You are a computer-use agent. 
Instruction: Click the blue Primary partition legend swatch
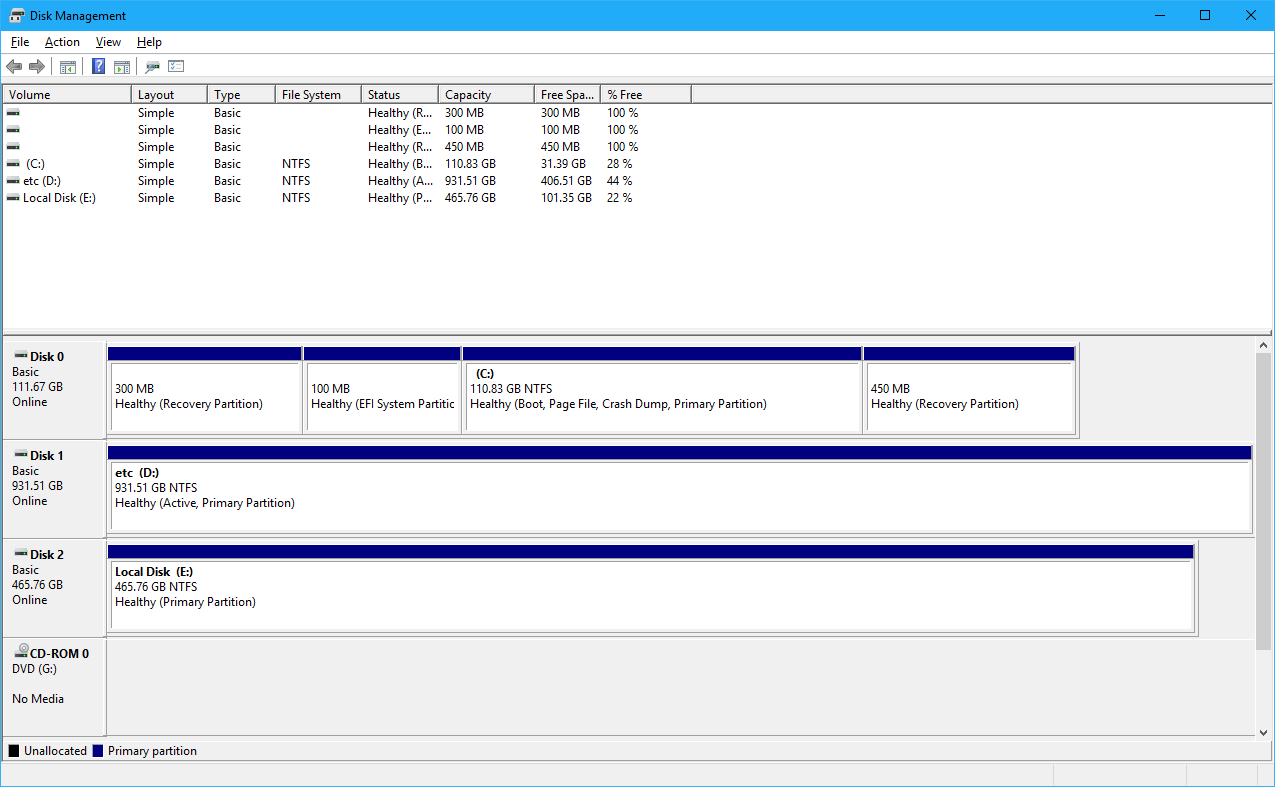pyautogui.click(x=98, y=751)
